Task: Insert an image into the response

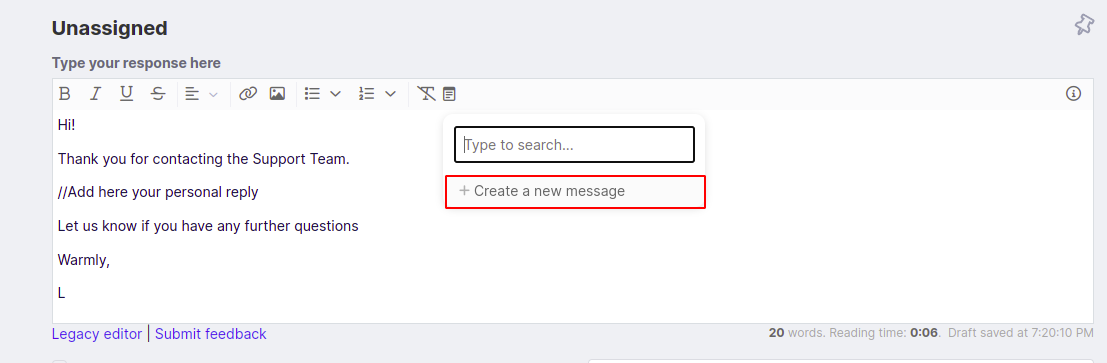Action: click(x=277, y=93)
